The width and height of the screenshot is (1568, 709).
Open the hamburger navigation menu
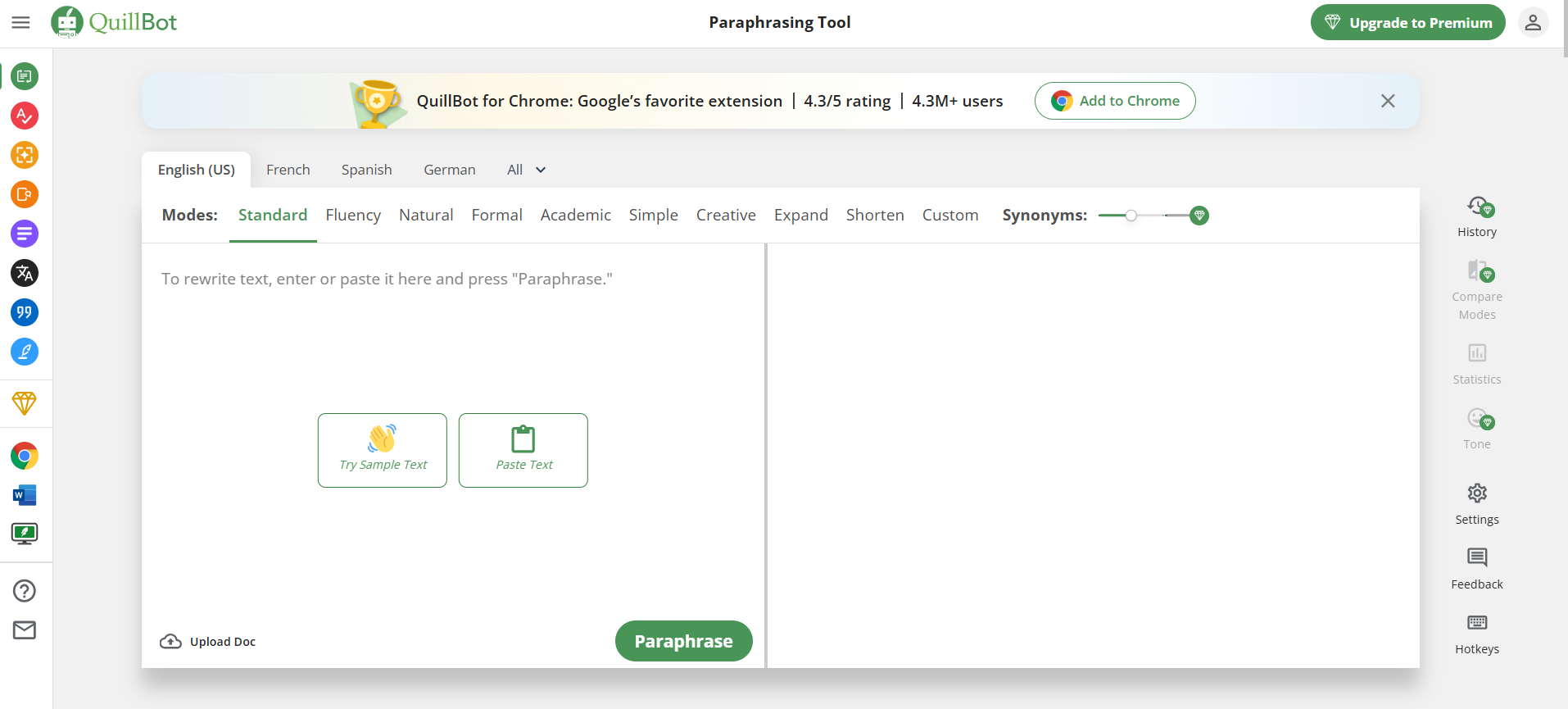20,22
